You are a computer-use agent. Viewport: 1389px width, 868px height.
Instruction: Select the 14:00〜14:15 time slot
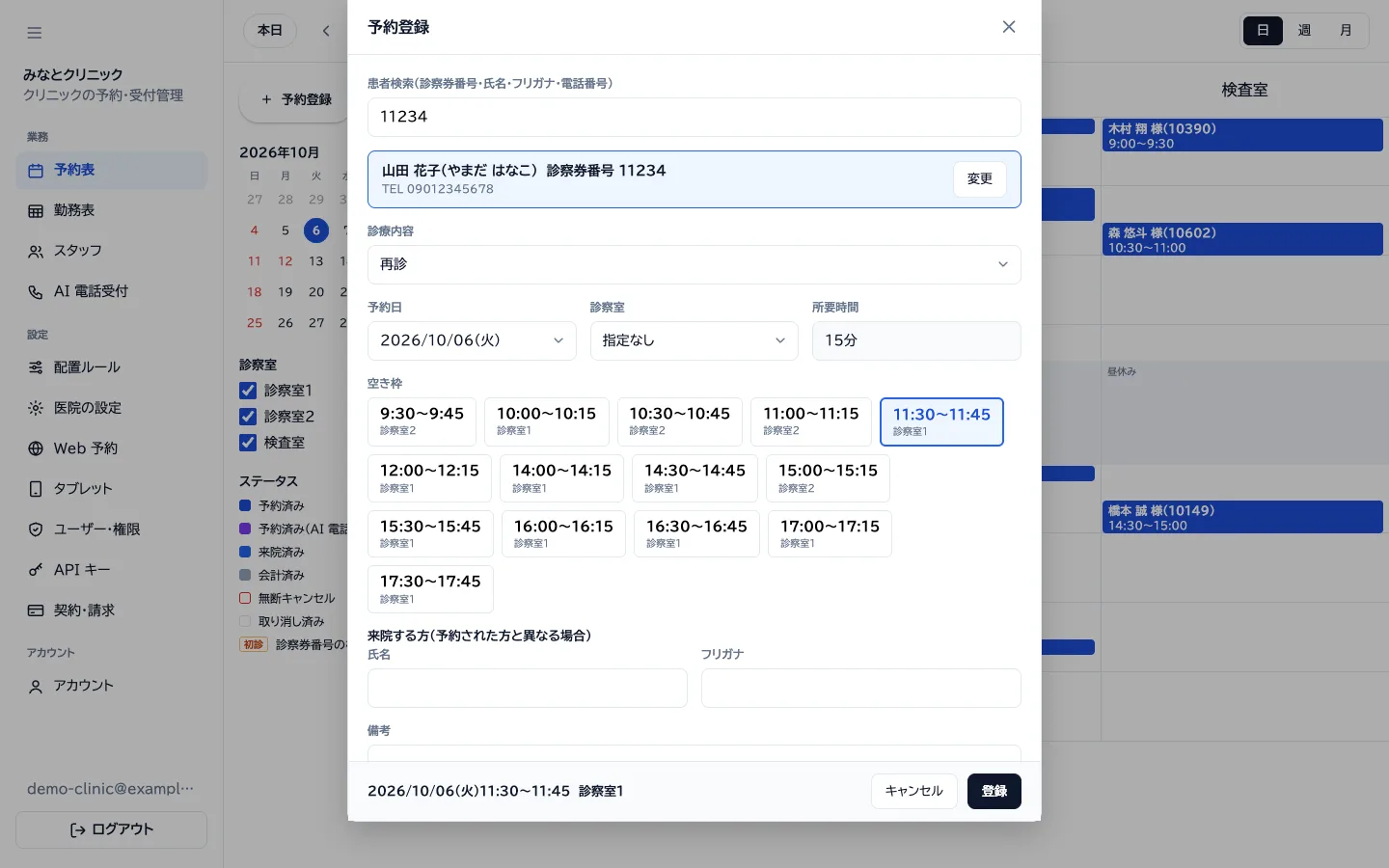coord(562,478)
